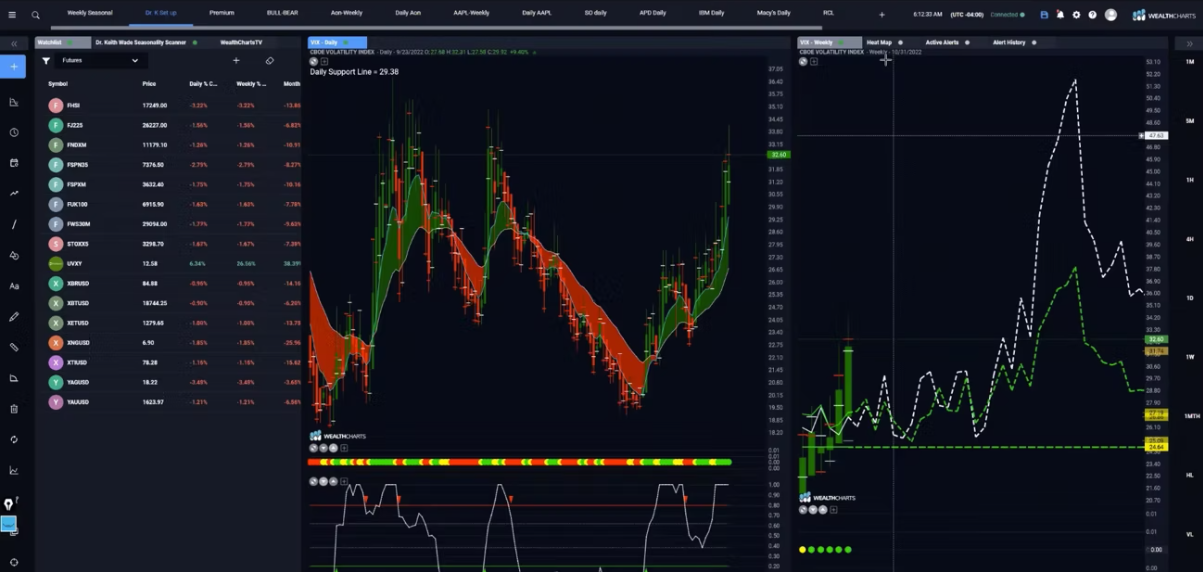The width and height of the screenshot is (1203, 572).
Task: Click the search magnifier icon
Action: click(35, 15)
